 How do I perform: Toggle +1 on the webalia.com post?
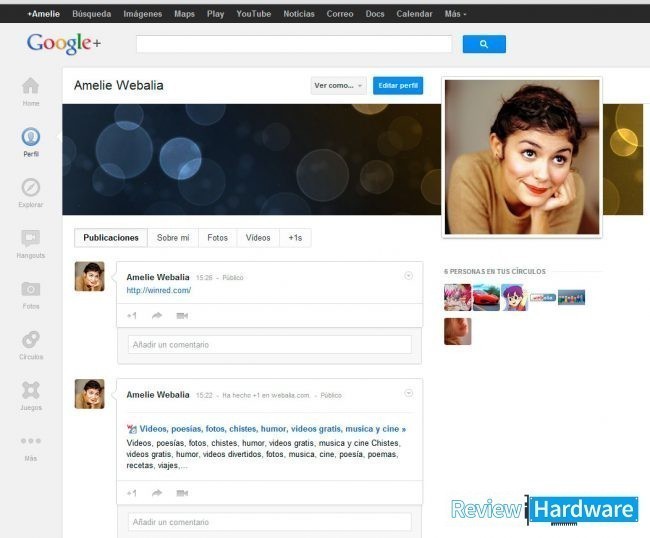tap(132, 493)
